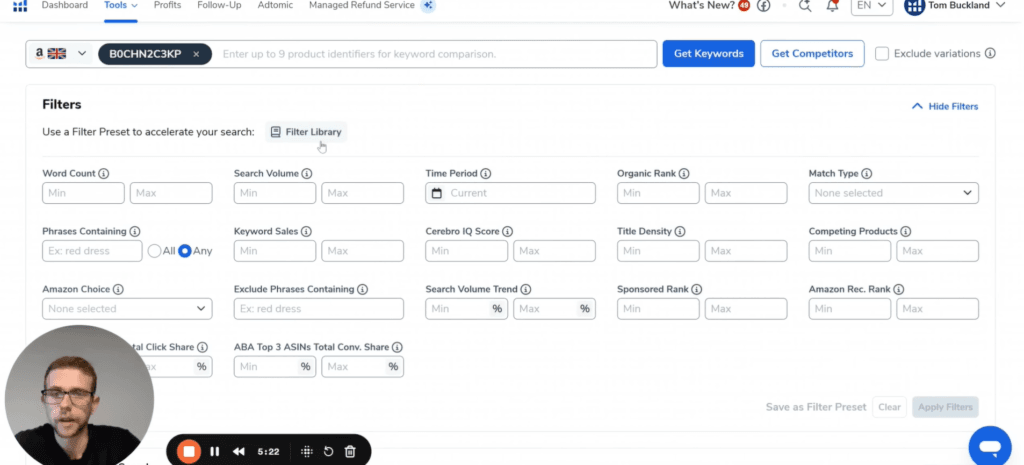Open the Filter Library
Image resolution: width=1024 pixels, height=465 pixels.
(306, 132)
